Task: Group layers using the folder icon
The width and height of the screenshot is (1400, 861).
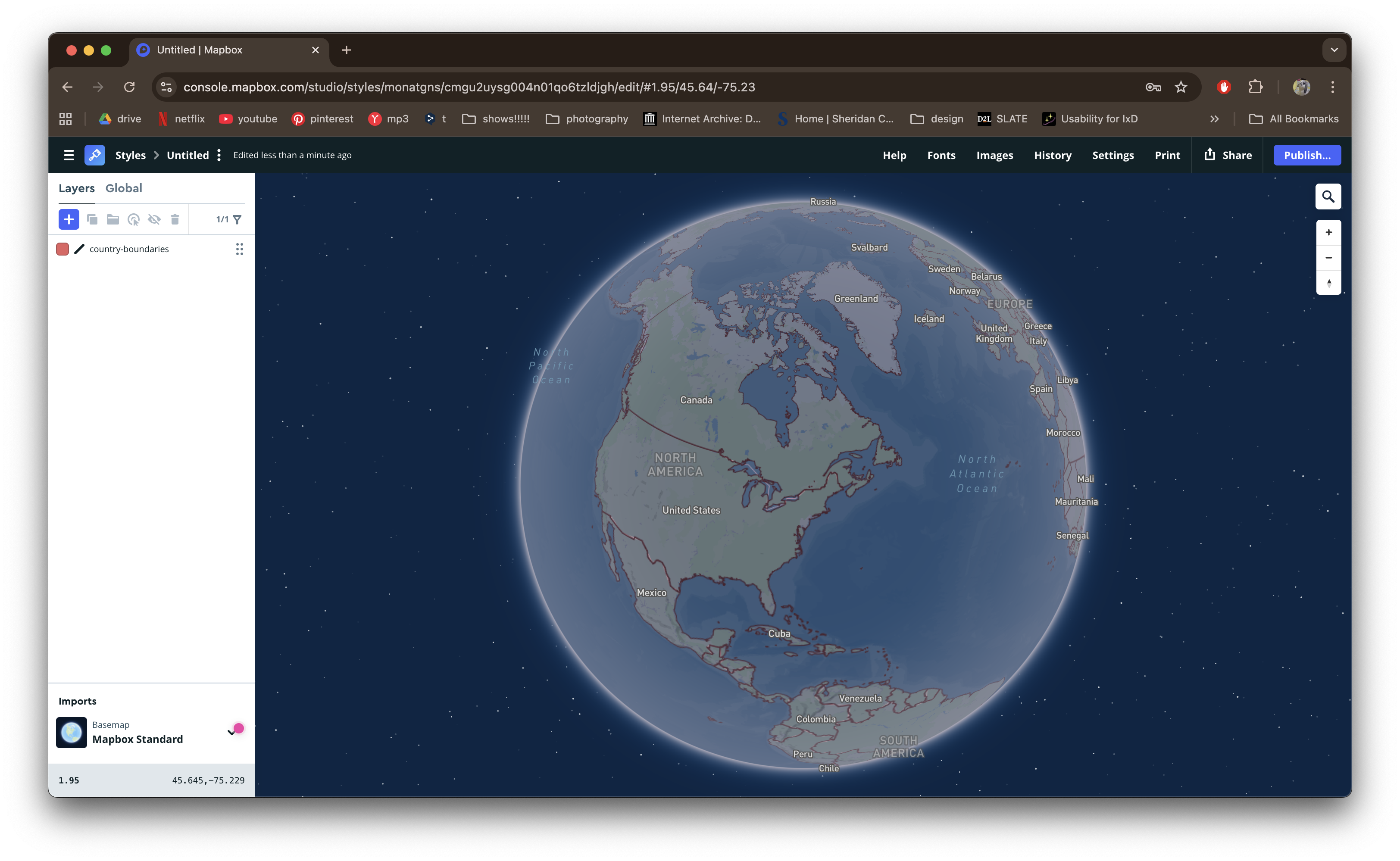Action: point(113,219)
